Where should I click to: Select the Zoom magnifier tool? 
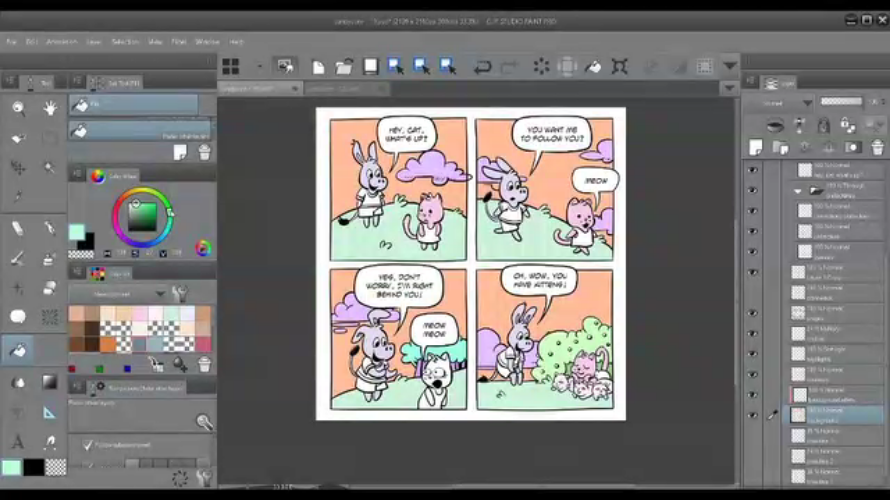18,108
